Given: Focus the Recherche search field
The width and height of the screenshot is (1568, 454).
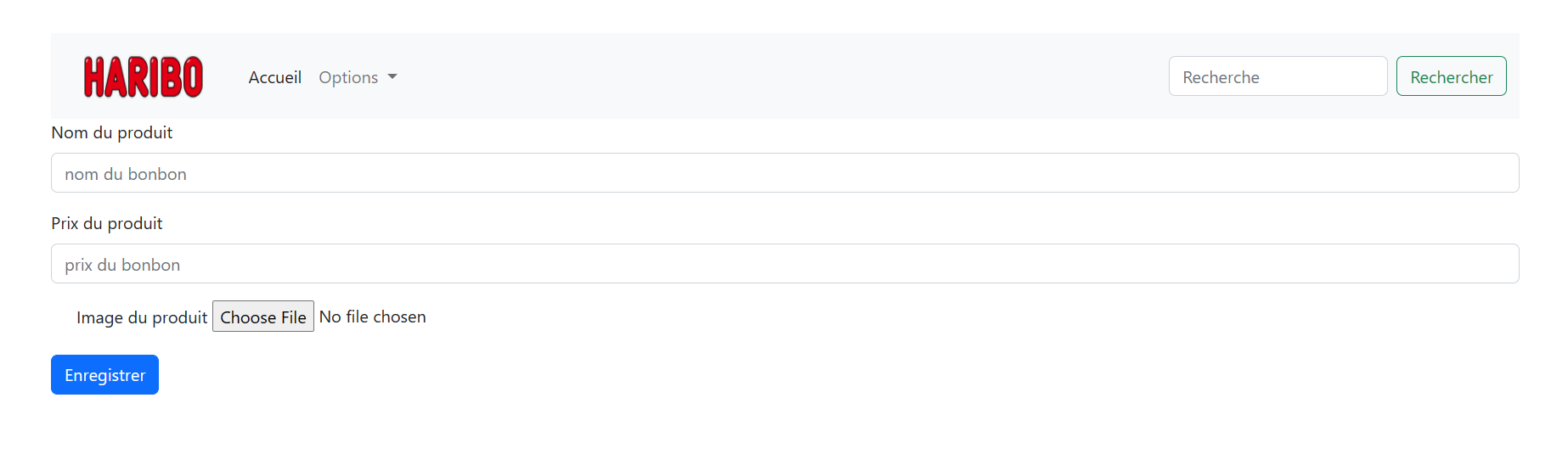Looking at the screenshot, I should (1277, 76).
